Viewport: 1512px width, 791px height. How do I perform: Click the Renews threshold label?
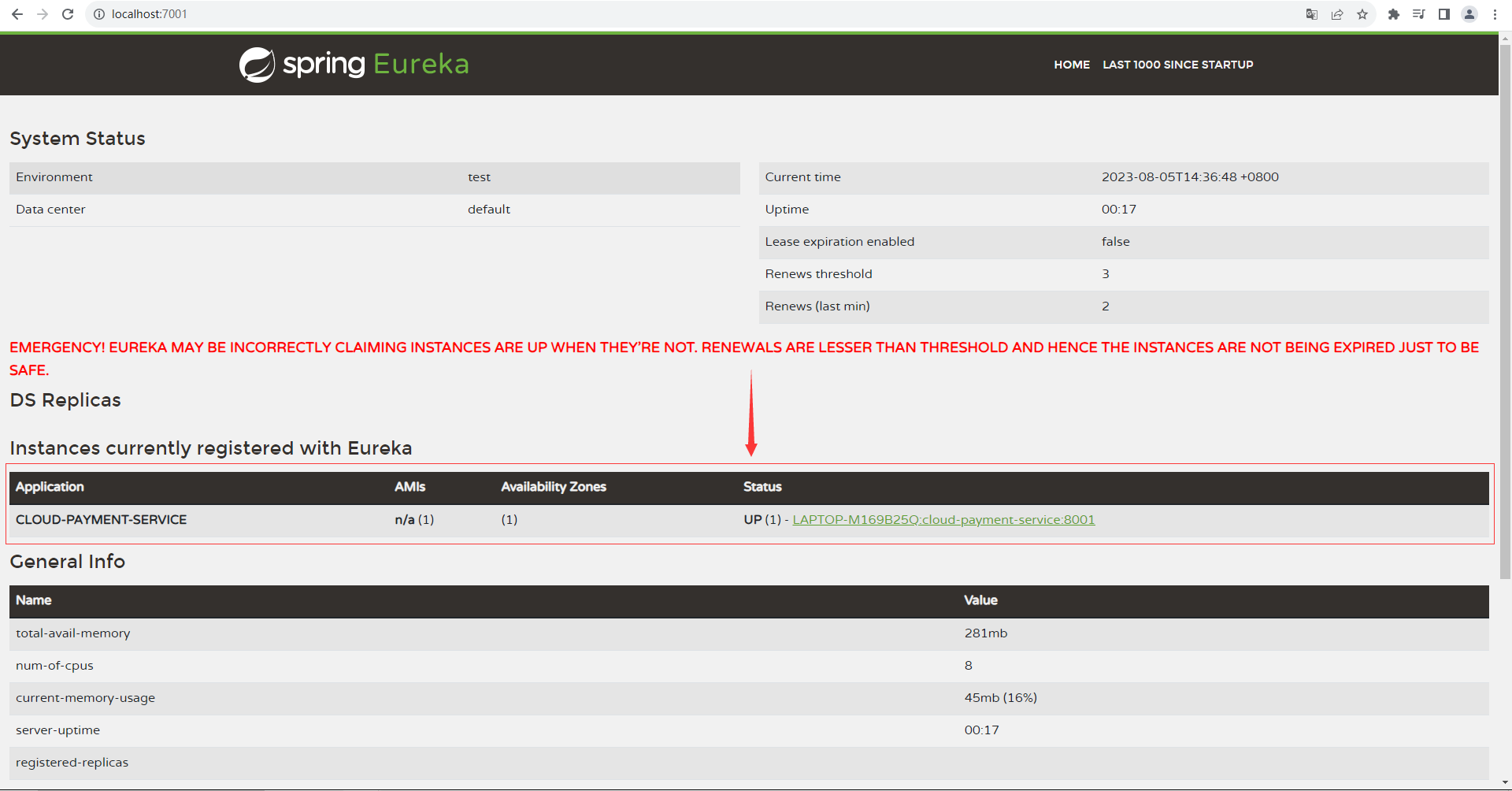click(818, 274)
